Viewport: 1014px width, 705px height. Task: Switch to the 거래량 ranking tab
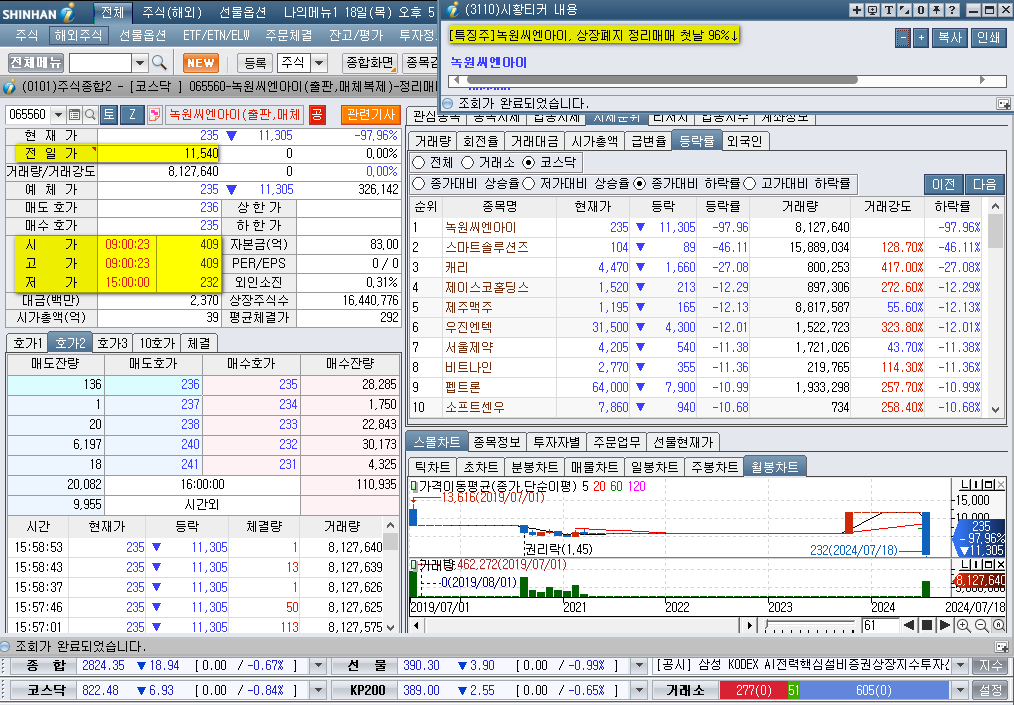point(432,141)
